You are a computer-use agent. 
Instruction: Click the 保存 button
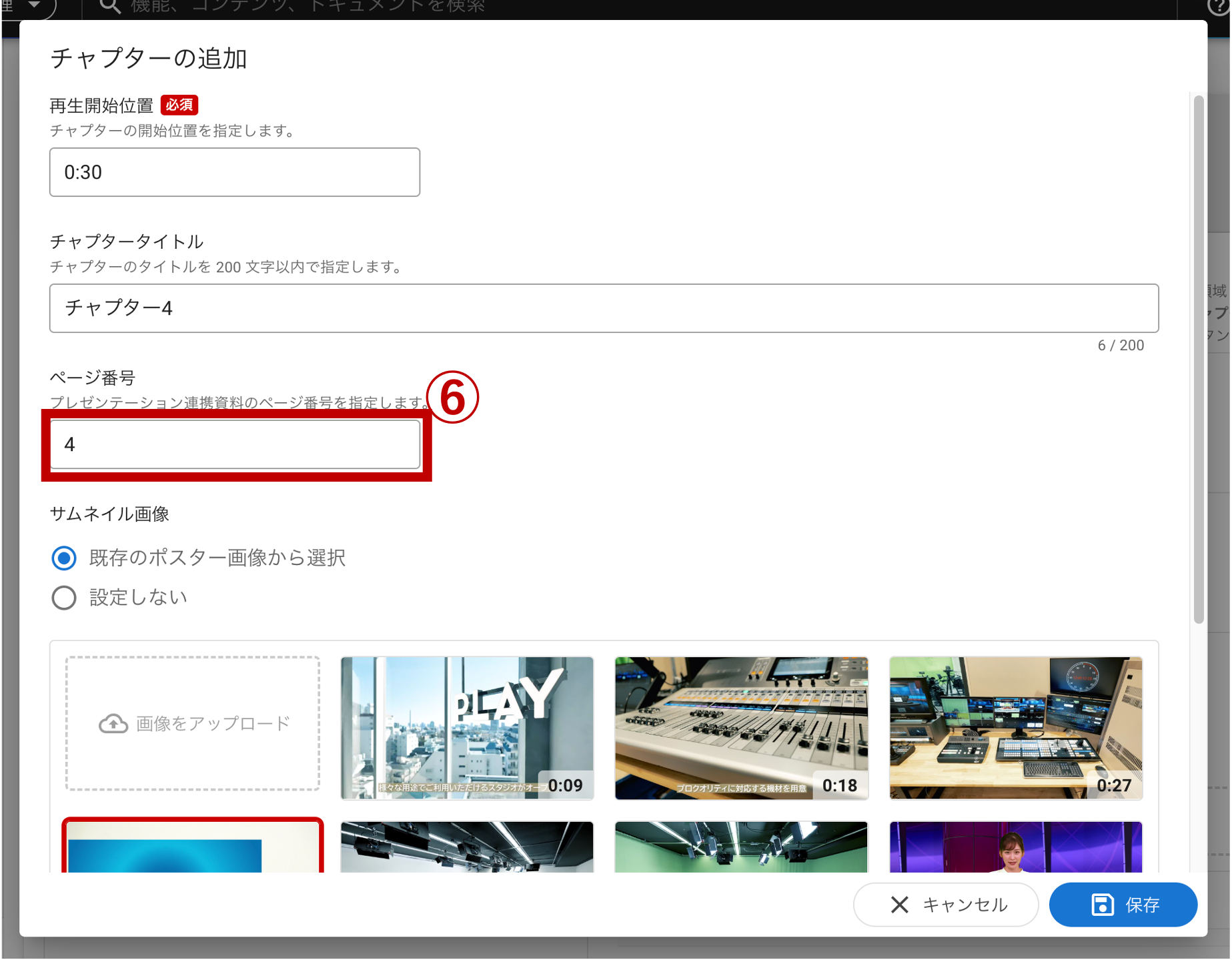1123,905
